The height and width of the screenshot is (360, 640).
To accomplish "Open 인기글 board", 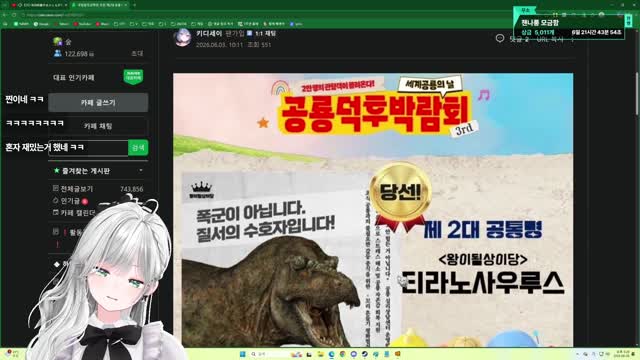I will click(71, 201).
